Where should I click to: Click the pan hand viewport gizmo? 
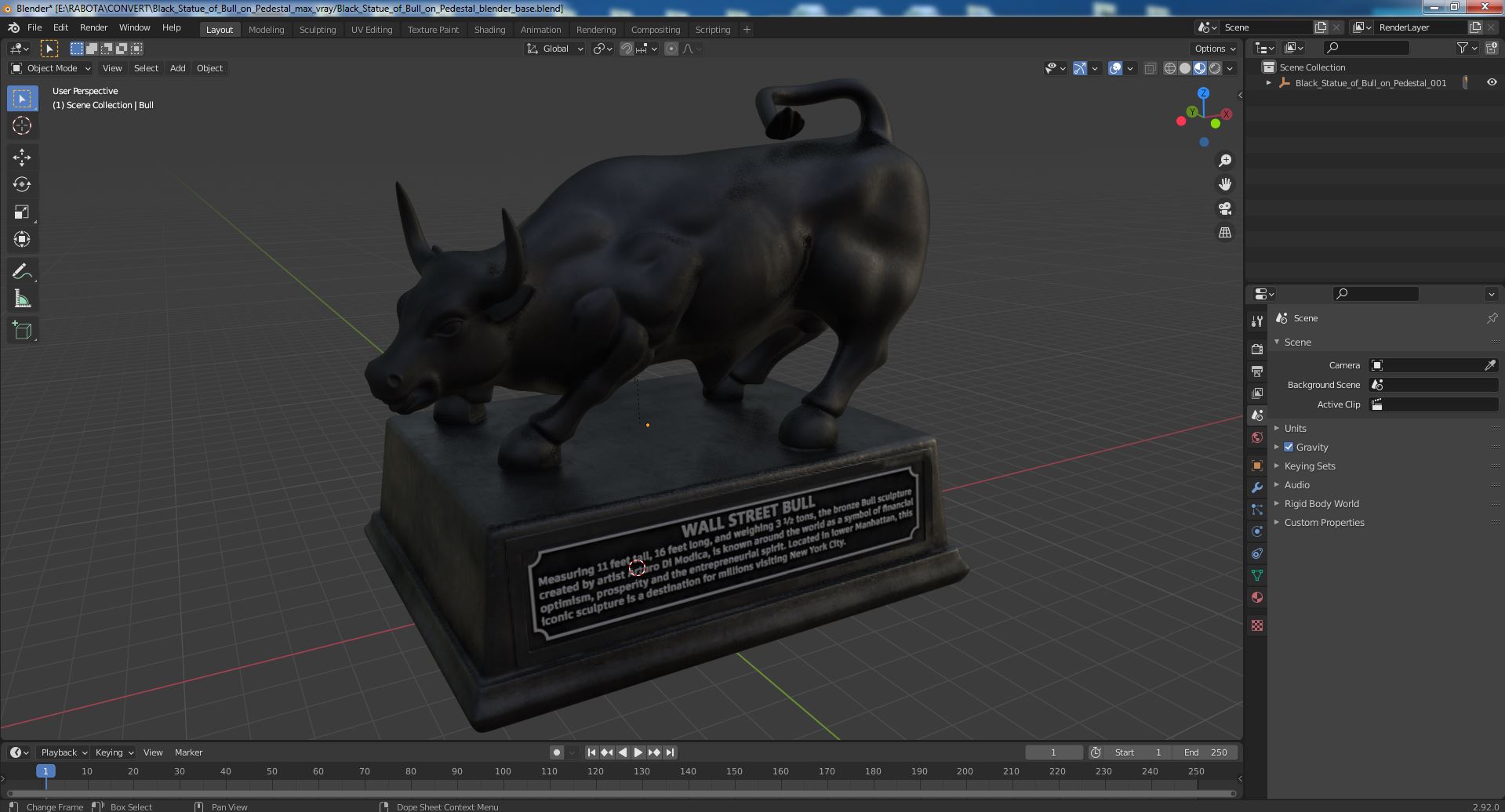(x=1225, y=185)
